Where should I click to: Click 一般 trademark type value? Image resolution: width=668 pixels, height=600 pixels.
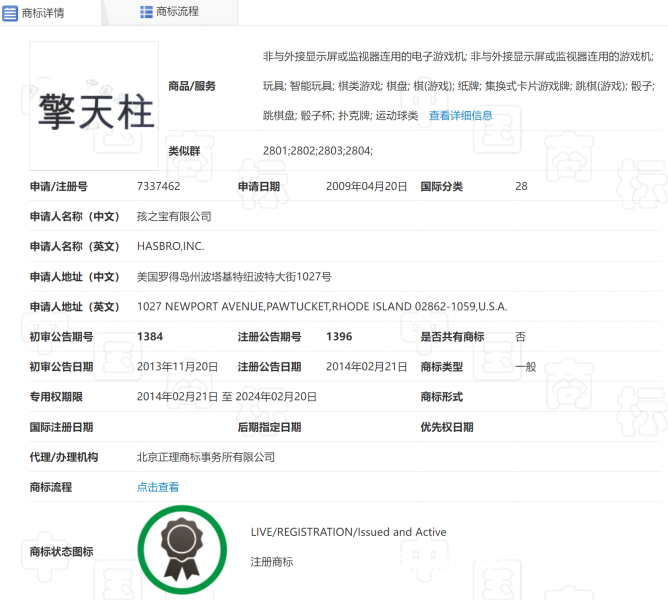(526, 367)
